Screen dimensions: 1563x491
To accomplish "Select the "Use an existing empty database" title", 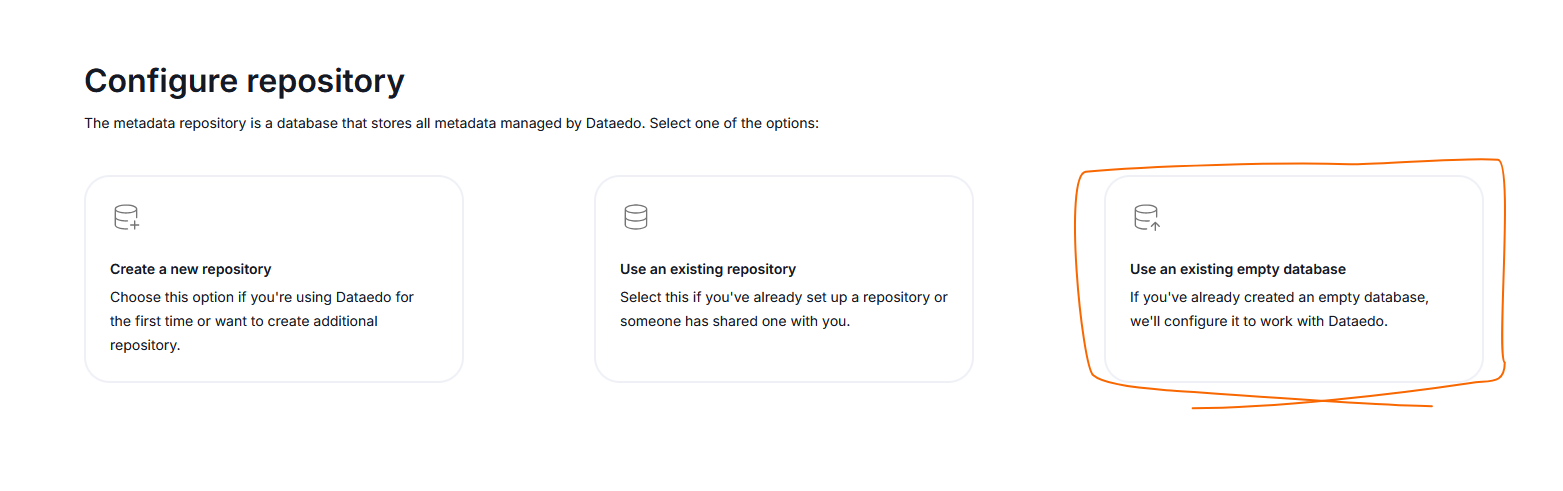I will tap(1237, 269).
